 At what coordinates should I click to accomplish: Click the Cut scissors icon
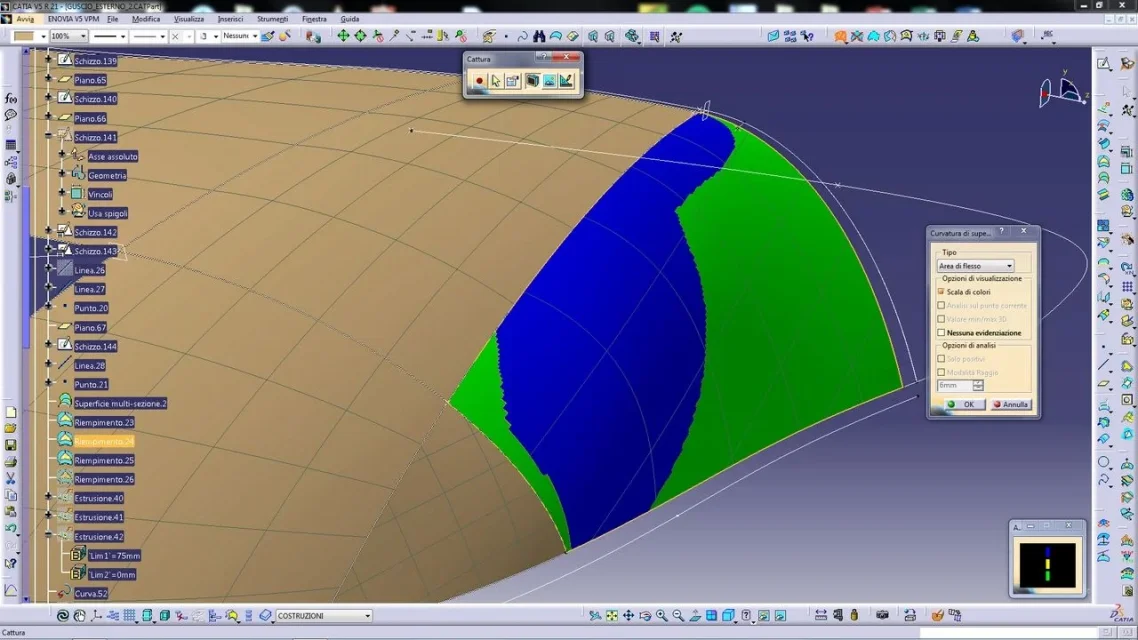[11, 479]
